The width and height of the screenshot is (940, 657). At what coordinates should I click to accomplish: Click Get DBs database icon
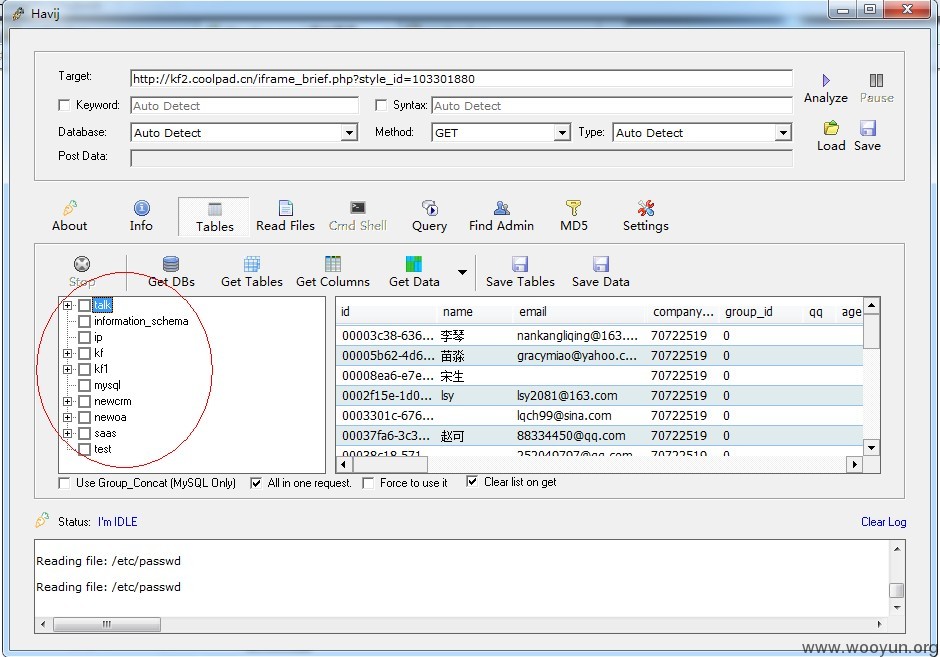[x=171, y=264]
